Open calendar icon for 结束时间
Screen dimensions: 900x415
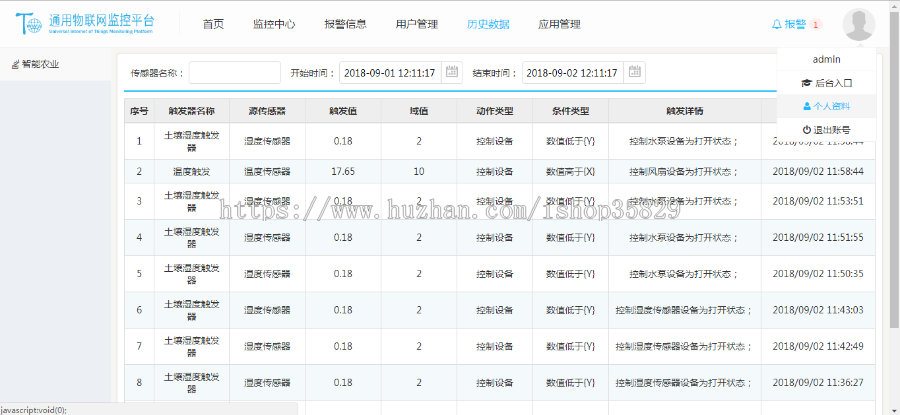[x=634, y=72]
